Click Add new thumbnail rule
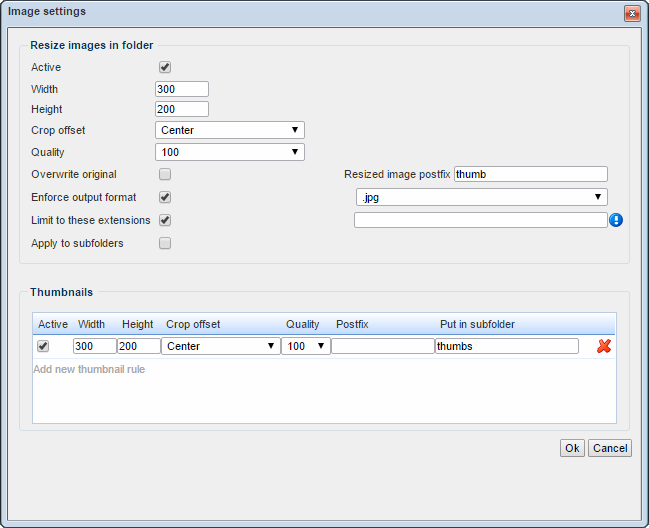The height and width of the screenshot is (528, 649). 89,369
